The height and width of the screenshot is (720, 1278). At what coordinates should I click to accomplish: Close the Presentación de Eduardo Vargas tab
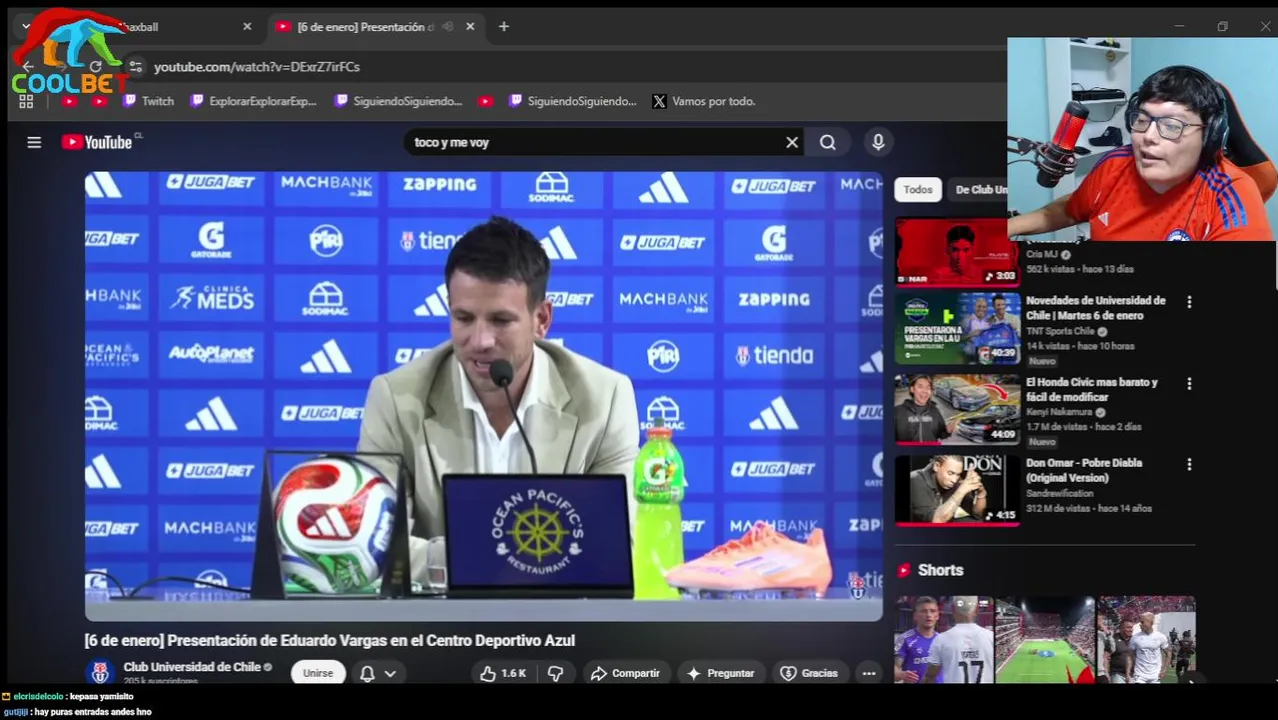point(470,27)
